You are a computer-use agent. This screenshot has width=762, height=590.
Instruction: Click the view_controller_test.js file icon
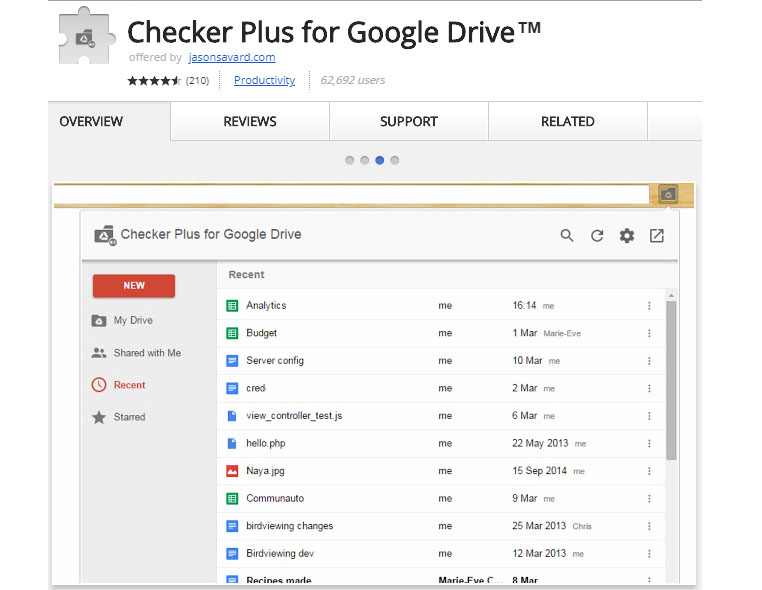(232, 416)
